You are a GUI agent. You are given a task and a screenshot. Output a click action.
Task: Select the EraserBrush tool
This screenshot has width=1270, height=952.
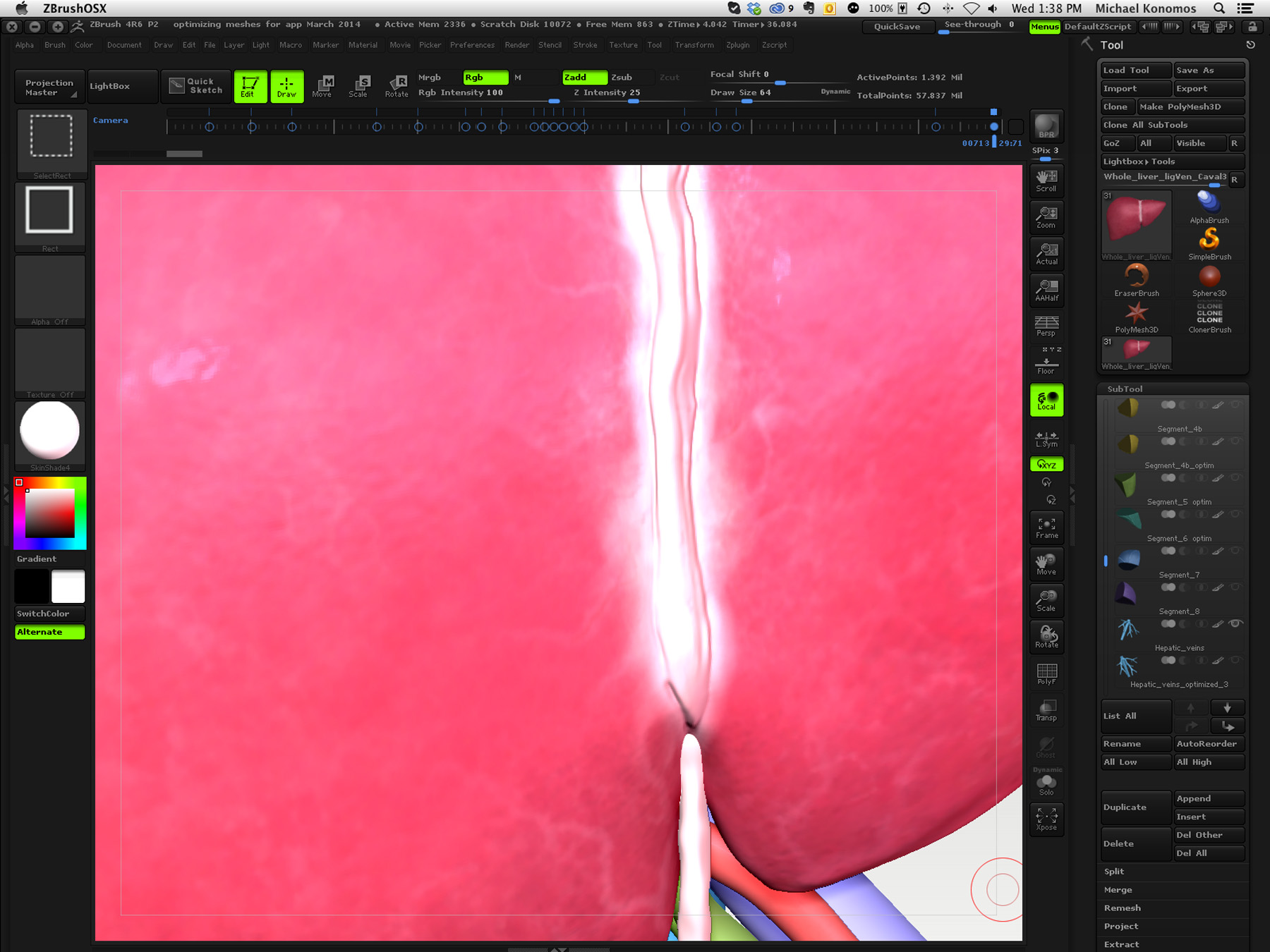pyautogui.click(x=1136, y=281)
